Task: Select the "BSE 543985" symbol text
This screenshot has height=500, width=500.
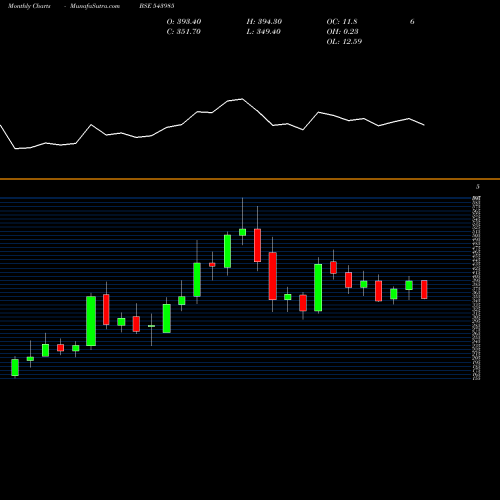Action: pyautogui.click(x=157, y=6)
